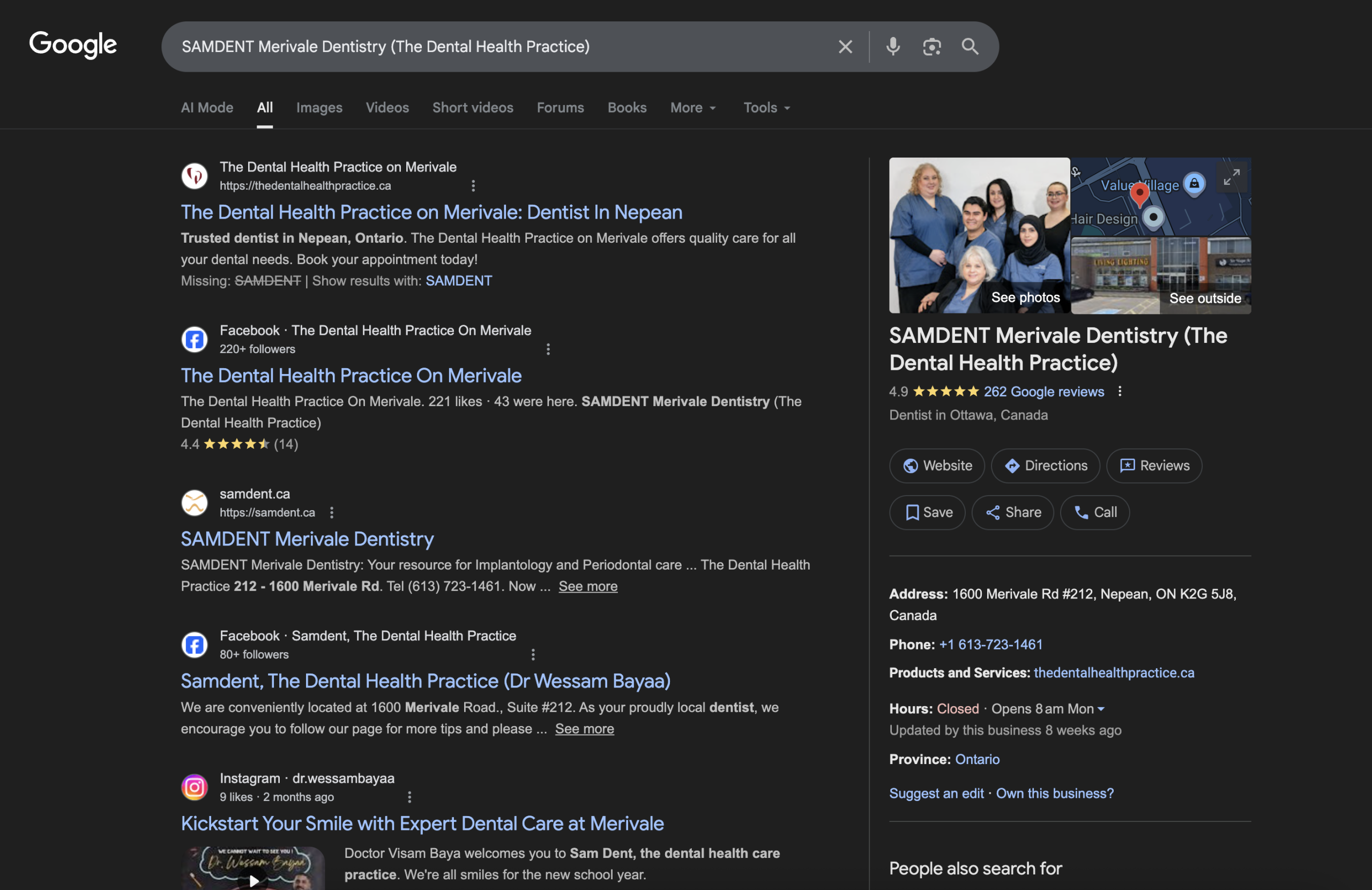The width and height of the screenshot is (1372, 890).
Task: Click Suggest an edit in the panel
Action: coord(935,793)
